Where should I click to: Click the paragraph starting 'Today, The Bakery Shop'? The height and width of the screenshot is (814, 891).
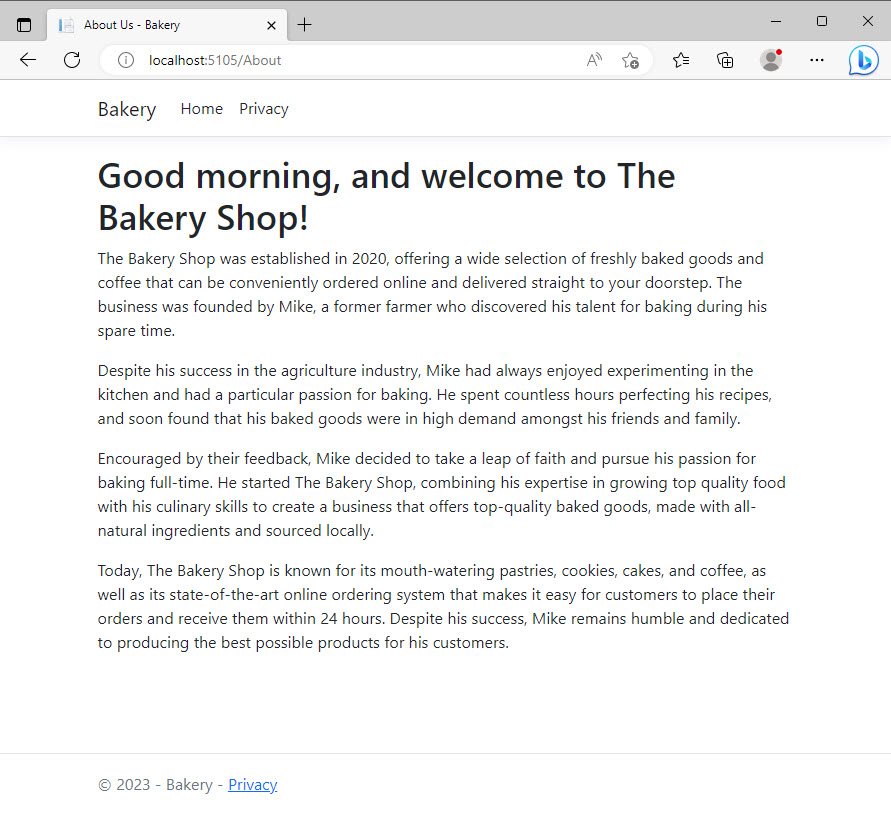(443, 607)
